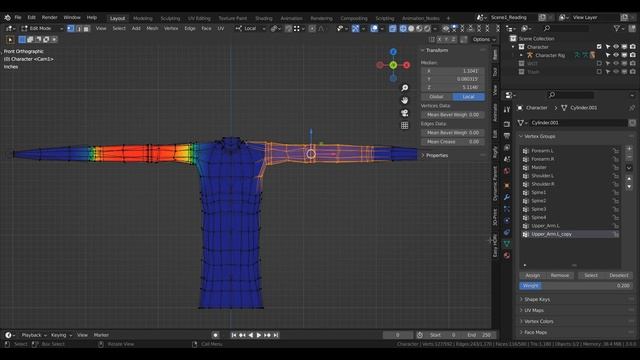Move vertex group up arrow
The image size is (640, 360).
point(629,179)
